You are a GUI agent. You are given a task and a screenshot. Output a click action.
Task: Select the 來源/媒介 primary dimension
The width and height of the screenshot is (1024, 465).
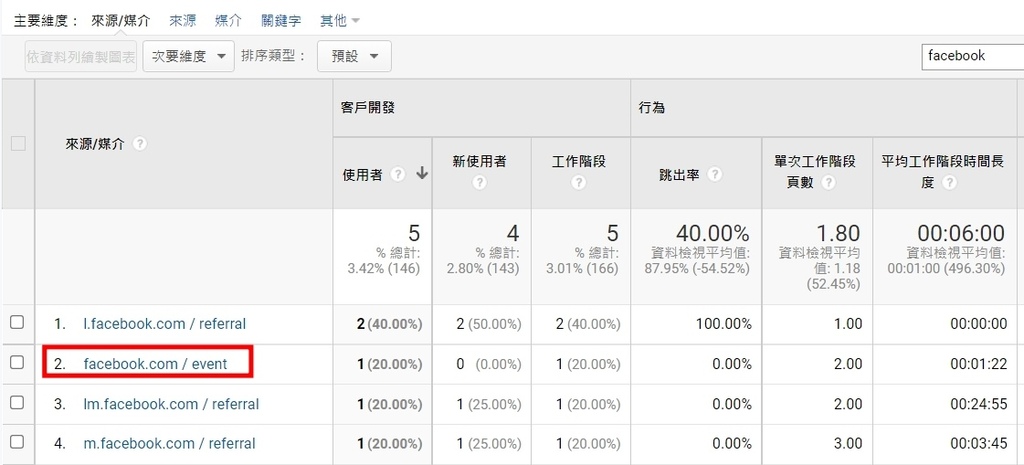pyautogui.click(x=121, y=21)
